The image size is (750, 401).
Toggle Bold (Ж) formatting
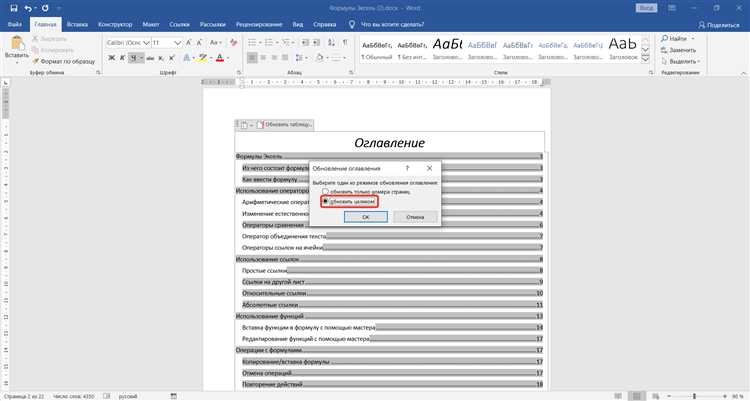(111, 58)
